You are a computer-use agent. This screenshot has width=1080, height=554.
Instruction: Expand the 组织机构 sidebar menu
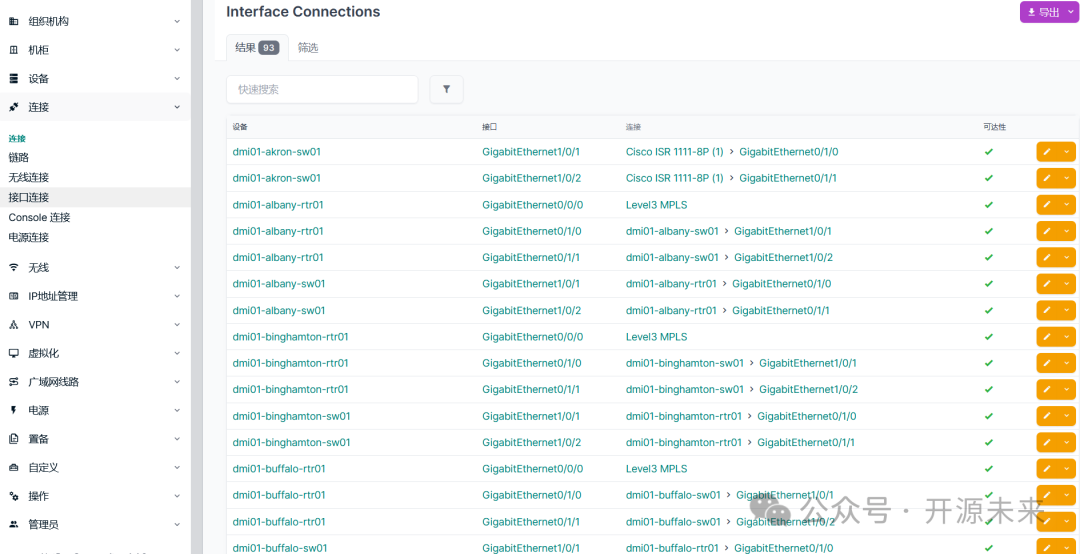pos(177,21)
